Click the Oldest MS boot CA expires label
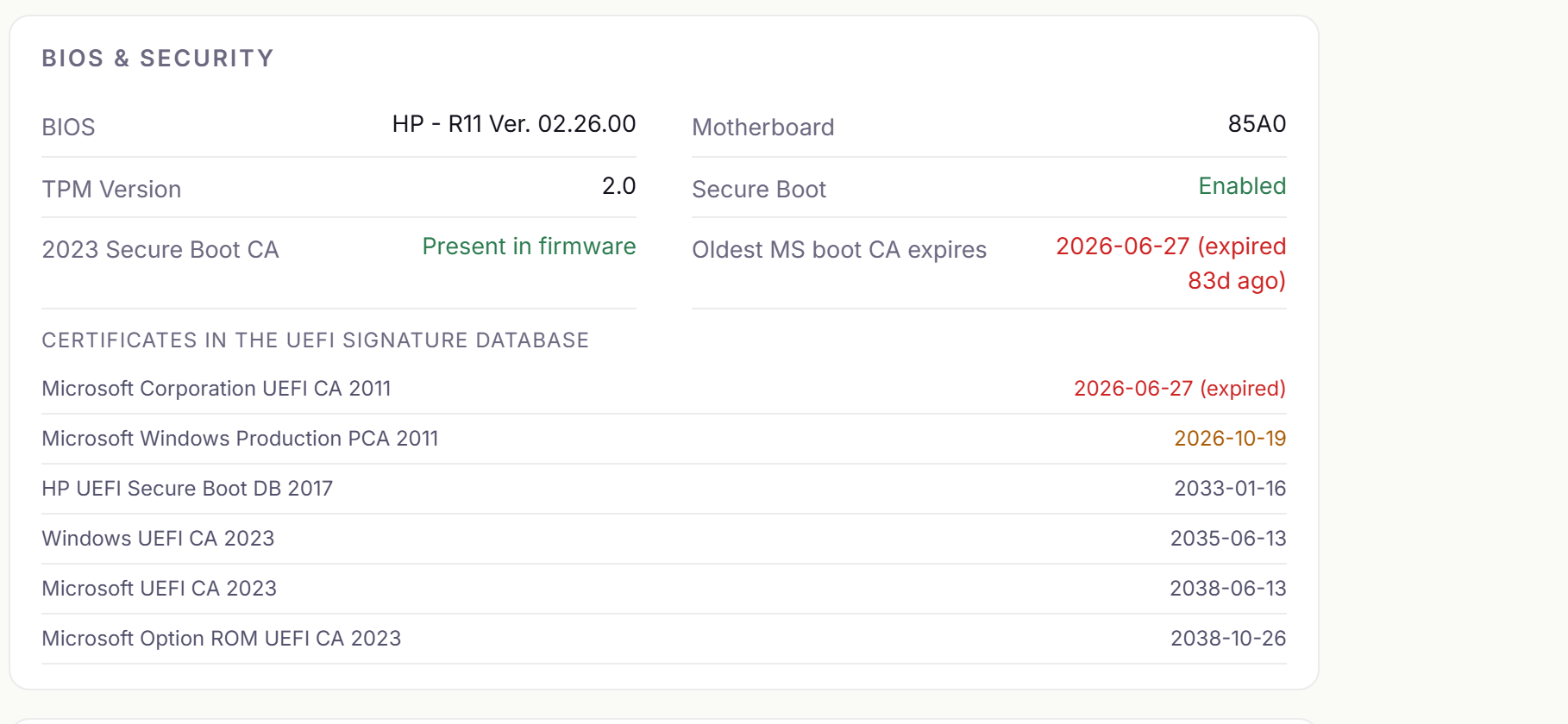 pyautogui.click(x=839, y=250)
